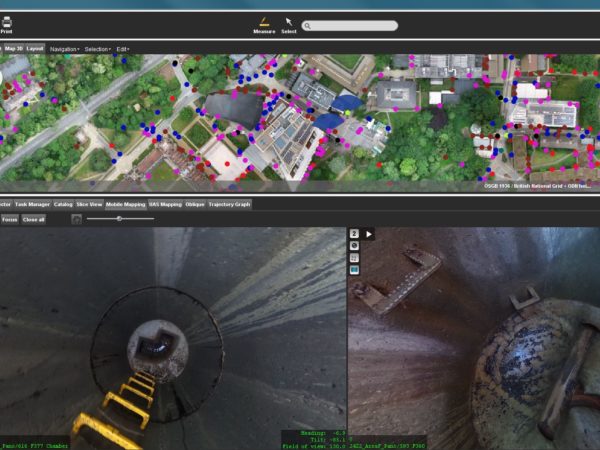Open the Oblique tab

pyautogui.click(x=195, y=204)
